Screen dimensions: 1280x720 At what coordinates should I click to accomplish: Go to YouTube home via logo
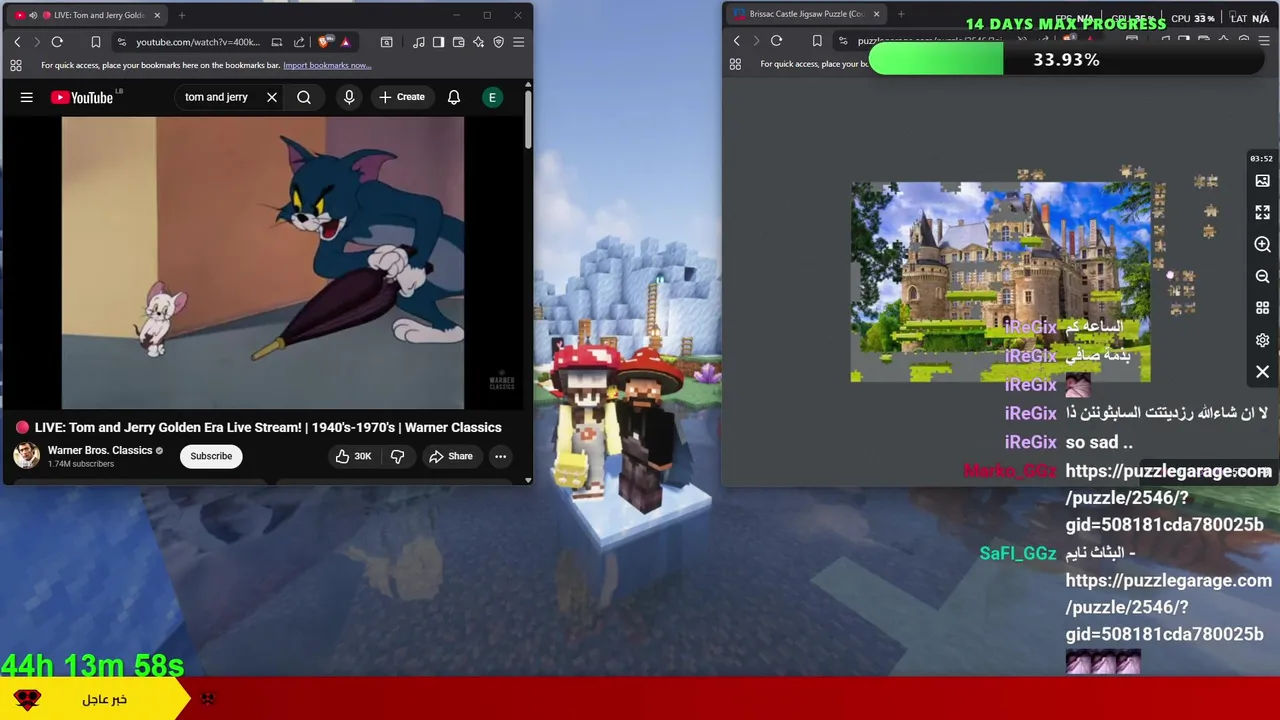pos(82,97)
